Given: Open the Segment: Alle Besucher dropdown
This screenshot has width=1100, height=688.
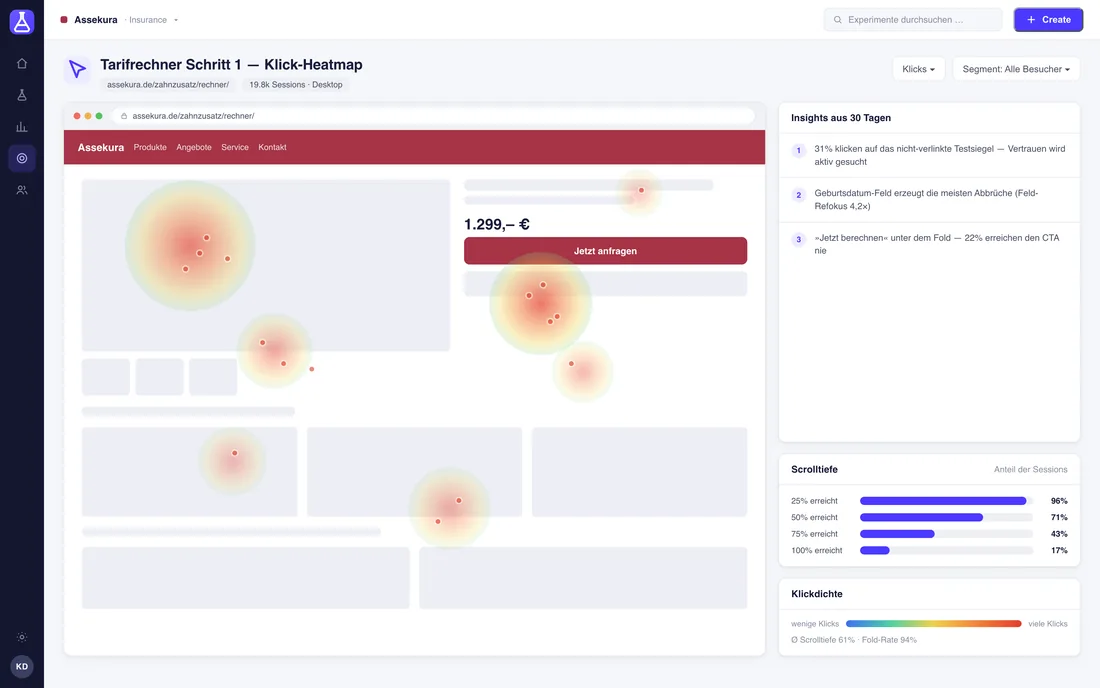Looking at the screenshot, I should pyautogui.click(x=1016, y=69).
